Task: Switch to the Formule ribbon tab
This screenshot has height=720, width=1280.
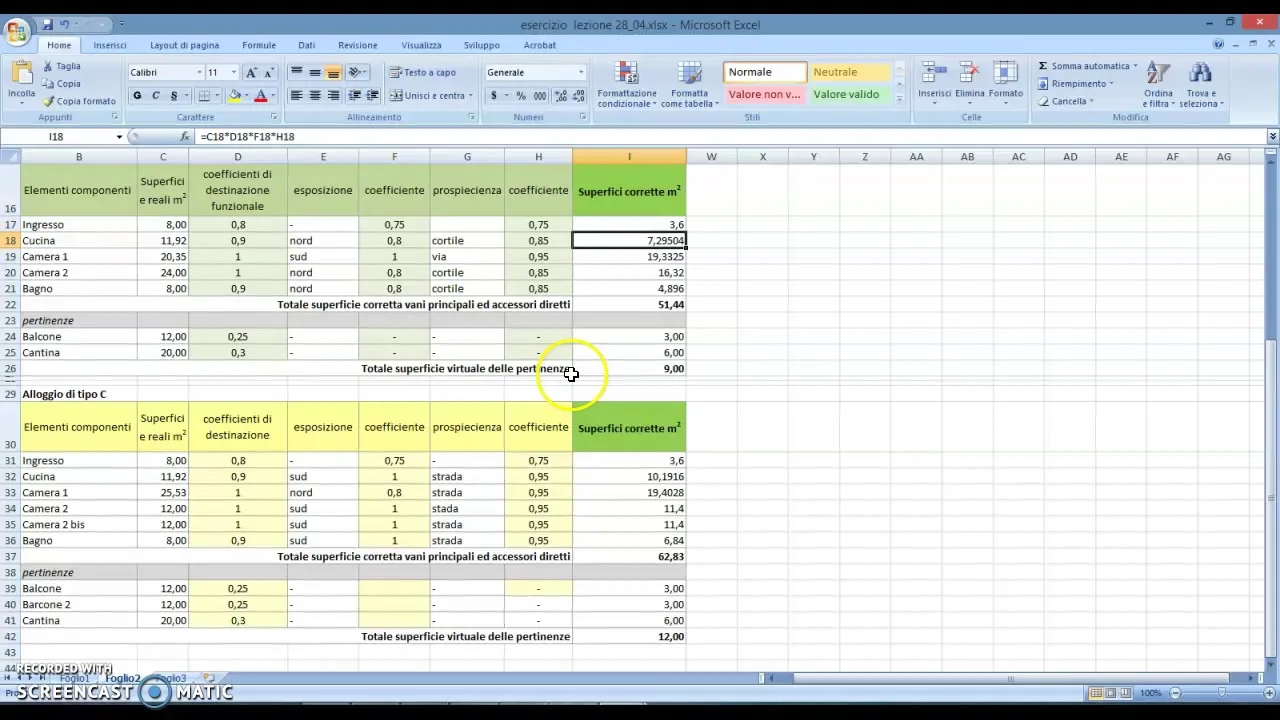Action: pyautogui.click(x=259, y=45)
